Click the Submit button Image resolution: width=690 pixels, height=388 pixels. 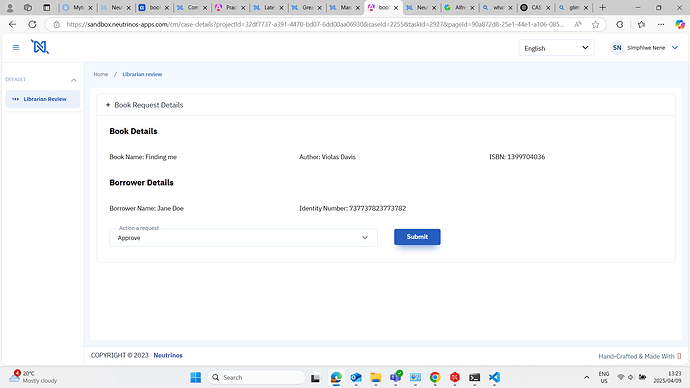[417, 237]
